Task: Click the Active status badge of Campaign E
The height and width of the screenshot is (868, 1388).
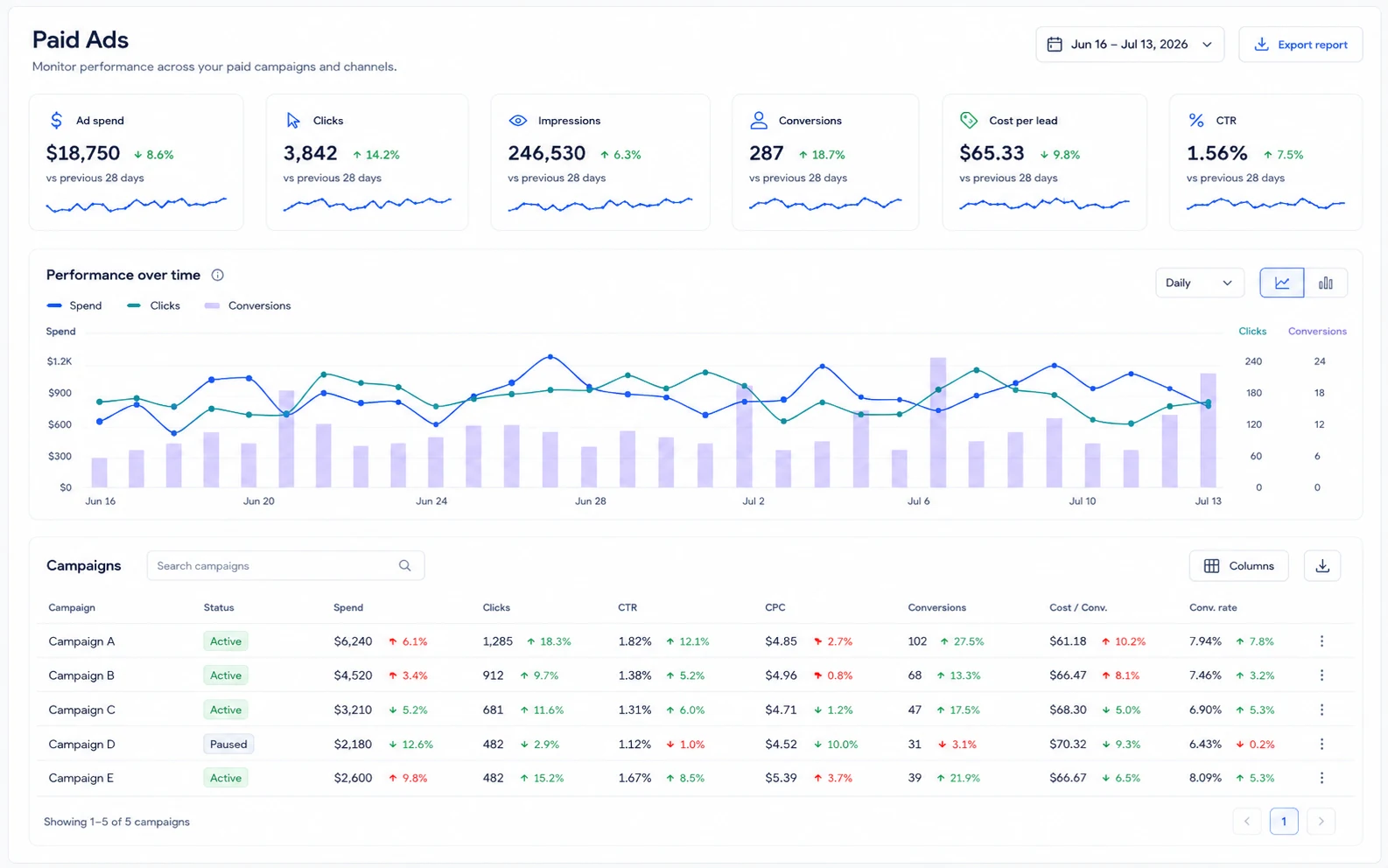Action: pyautogui.click(x=226, y=778)
